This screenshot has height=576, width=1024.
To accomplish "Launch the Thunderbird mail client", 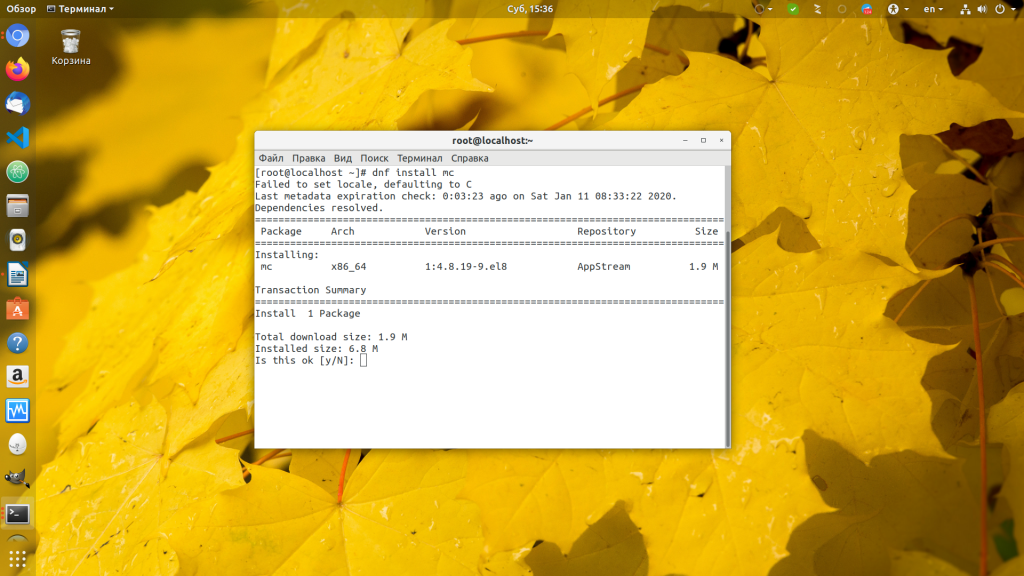I will (17, 104).
